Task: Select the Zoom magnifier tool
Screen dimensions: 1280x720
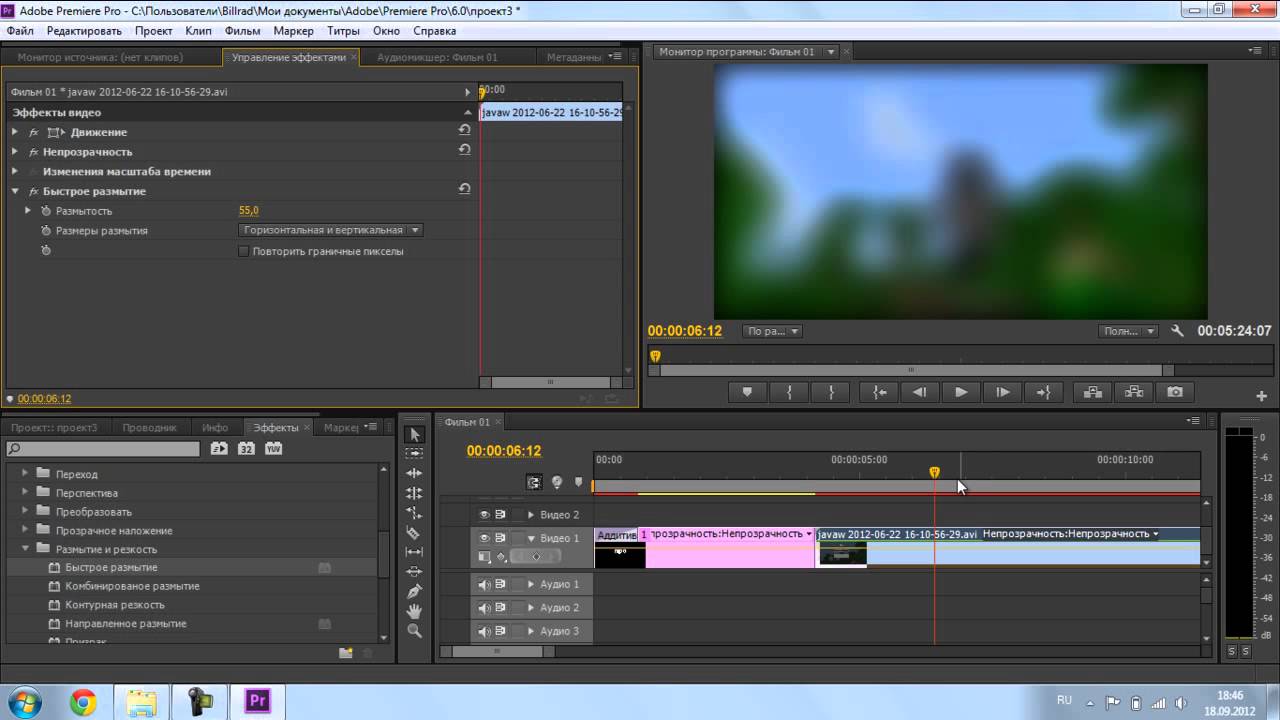Action: pos(415,631)
